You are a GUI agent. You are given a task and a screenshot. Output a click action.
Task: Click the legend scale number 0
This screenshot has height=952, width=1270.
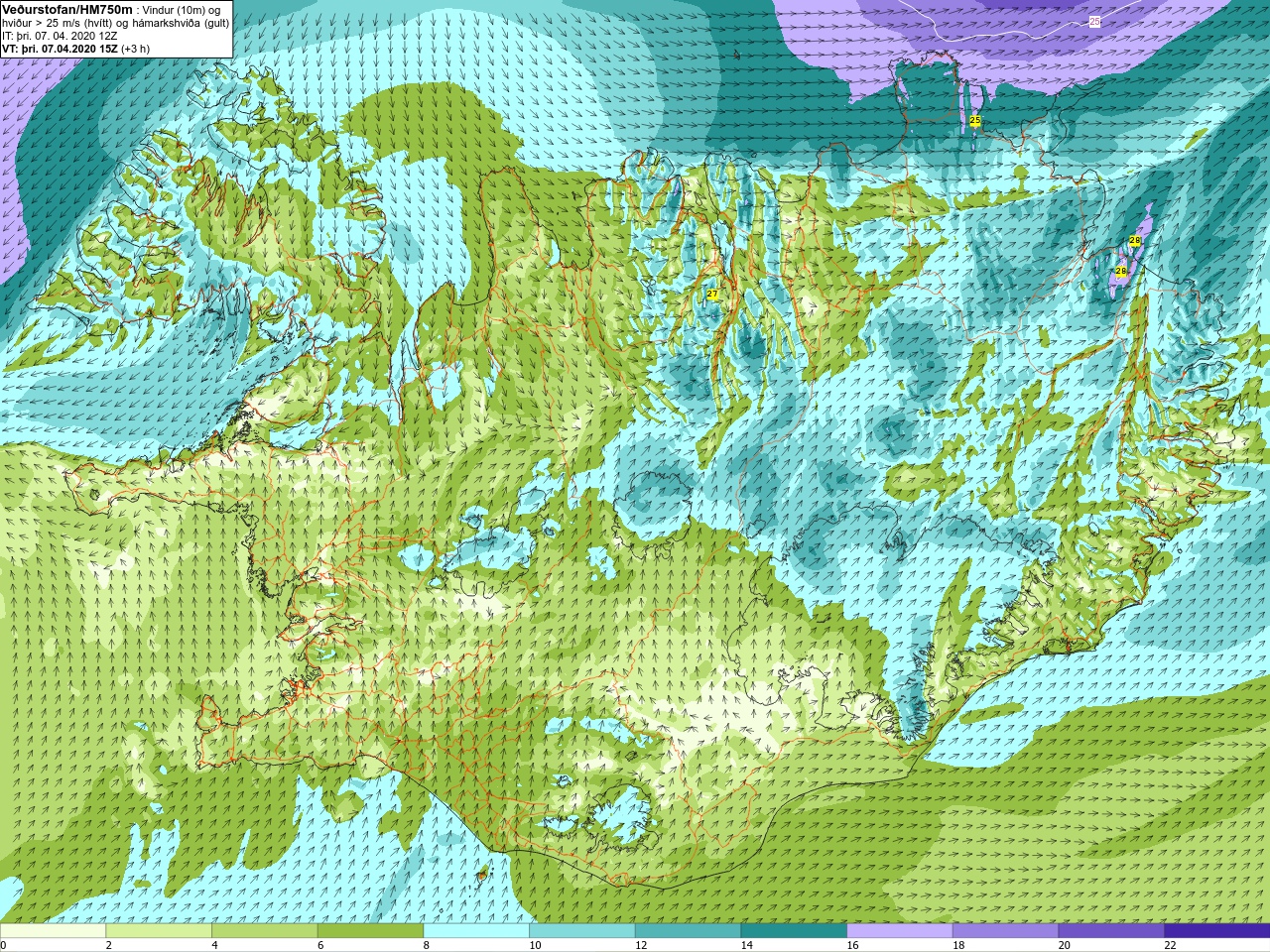4,945
